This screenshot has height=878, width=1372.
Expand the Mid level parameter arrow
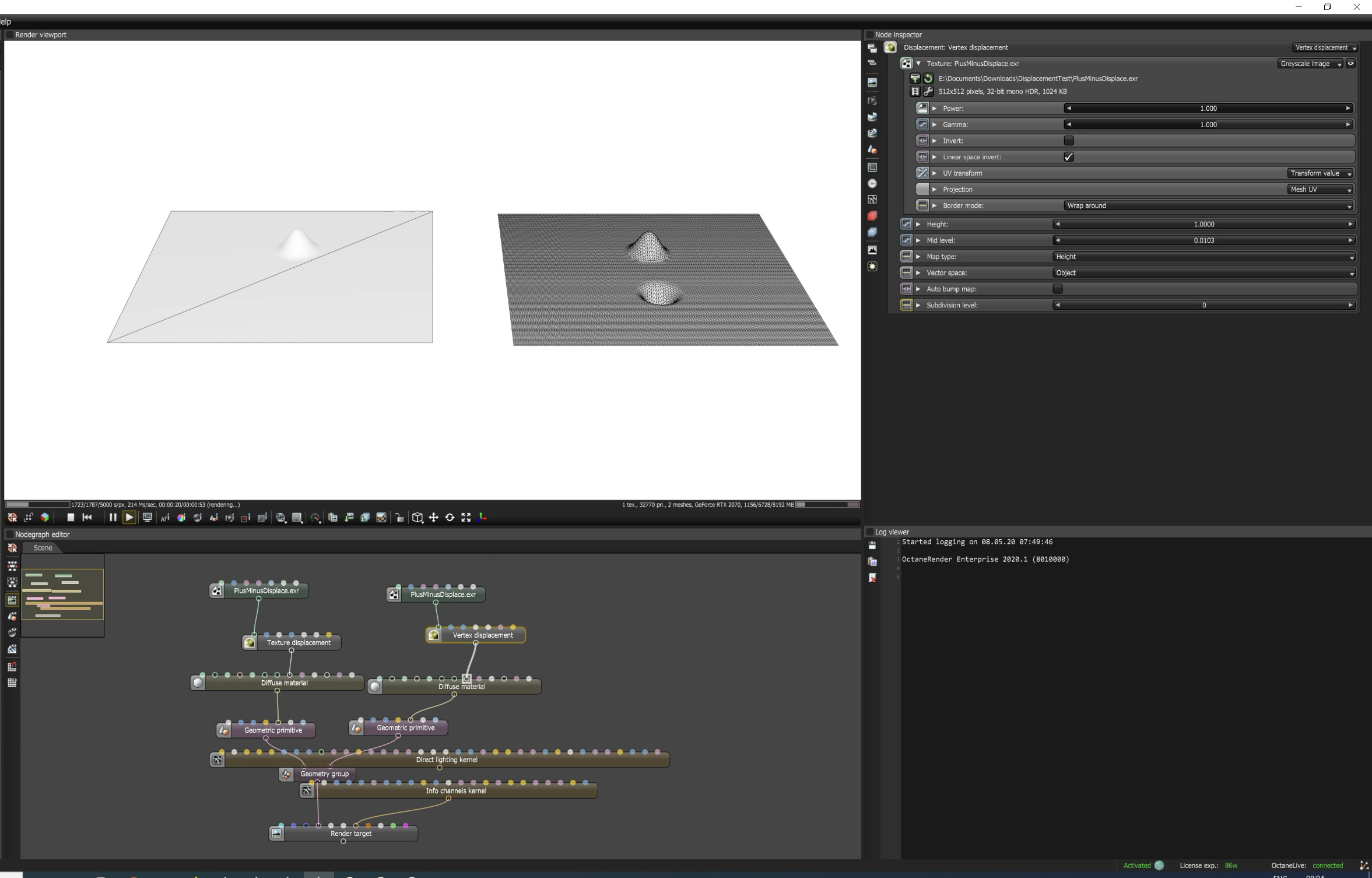918,240
